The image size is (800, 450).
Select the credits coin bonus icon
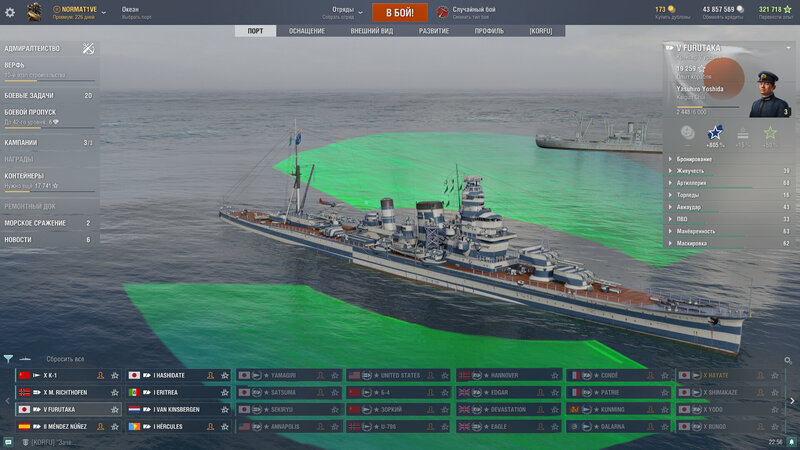pyautogui.click(x=688, y=133)
